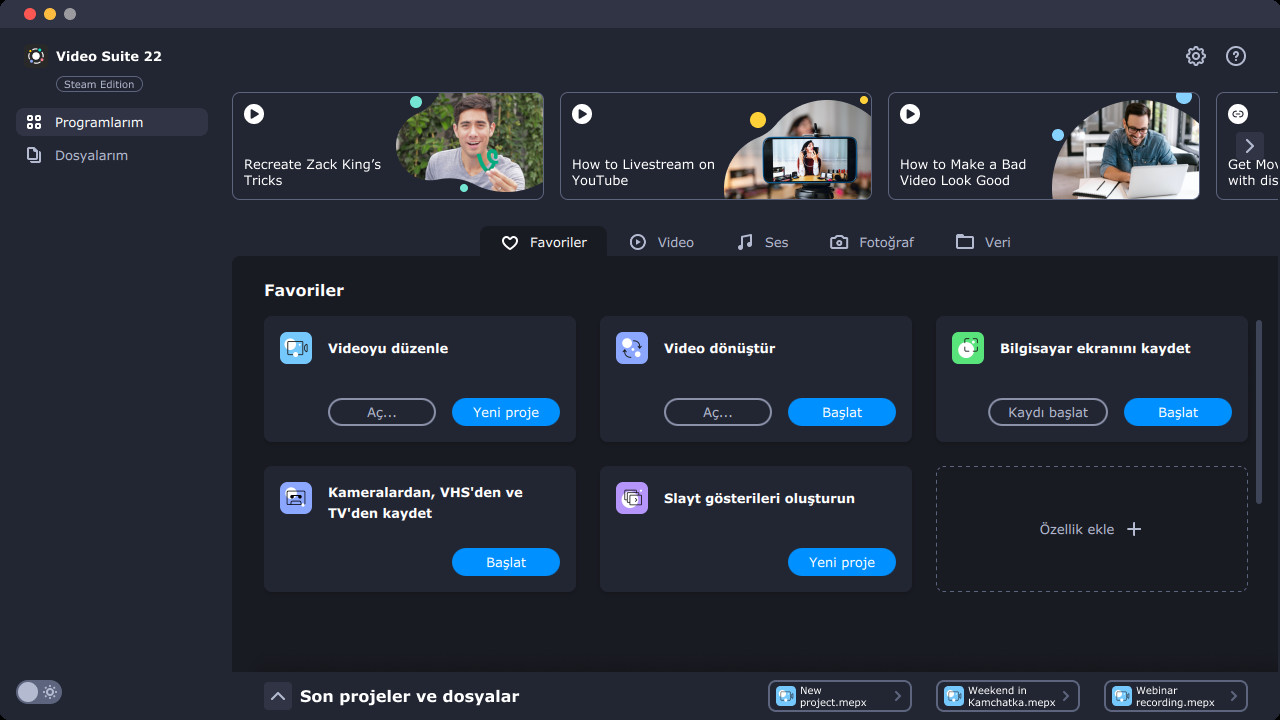This screenshot has width=1280, height=720.
Task: Click the Video dönüştür feature icon
Action: (632, 348)
